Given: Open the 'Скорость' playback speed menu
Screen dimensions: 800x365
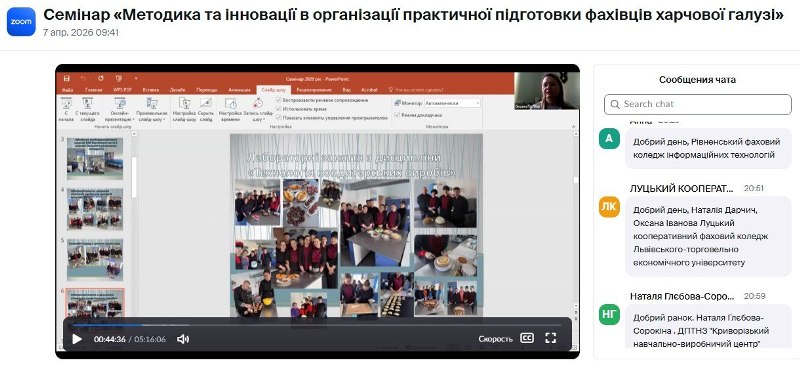Looking at the screenshot, I should 495,339.
